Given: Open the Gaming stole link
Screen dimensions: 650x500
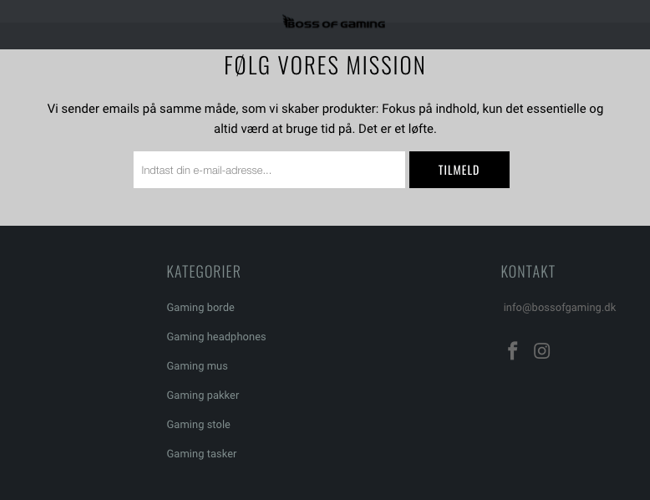Looking at the screenshot, I should point(198,424).
